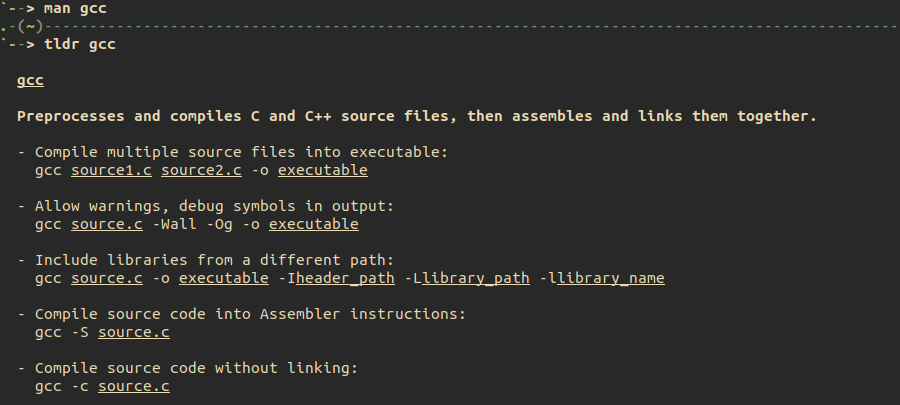Click executable in the multiple source files example
This screenshot has height=405, width=900.
coord(323,170)
